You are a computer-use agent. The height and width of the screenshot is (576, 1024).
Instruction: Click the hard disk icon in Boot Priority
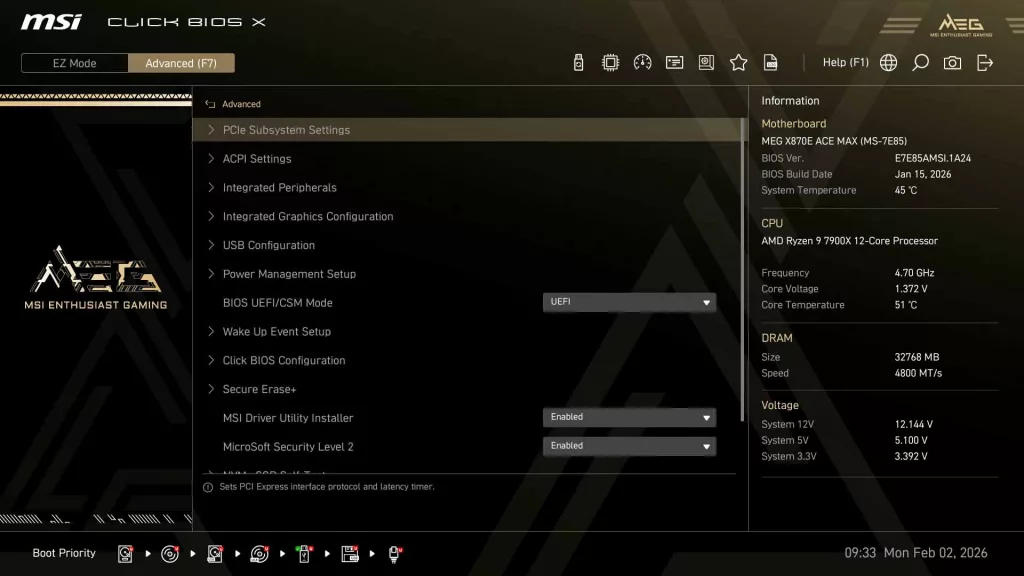click(x=124, y=553)
